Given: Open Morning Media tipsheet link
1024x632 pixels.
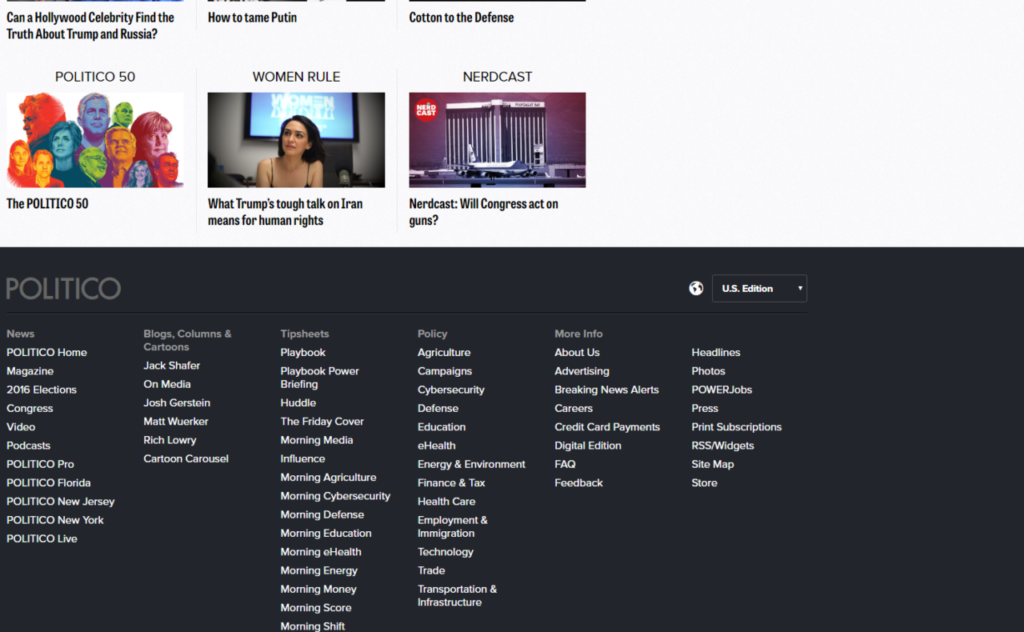Looking at the screenshot, I should [x=317, y=441].
